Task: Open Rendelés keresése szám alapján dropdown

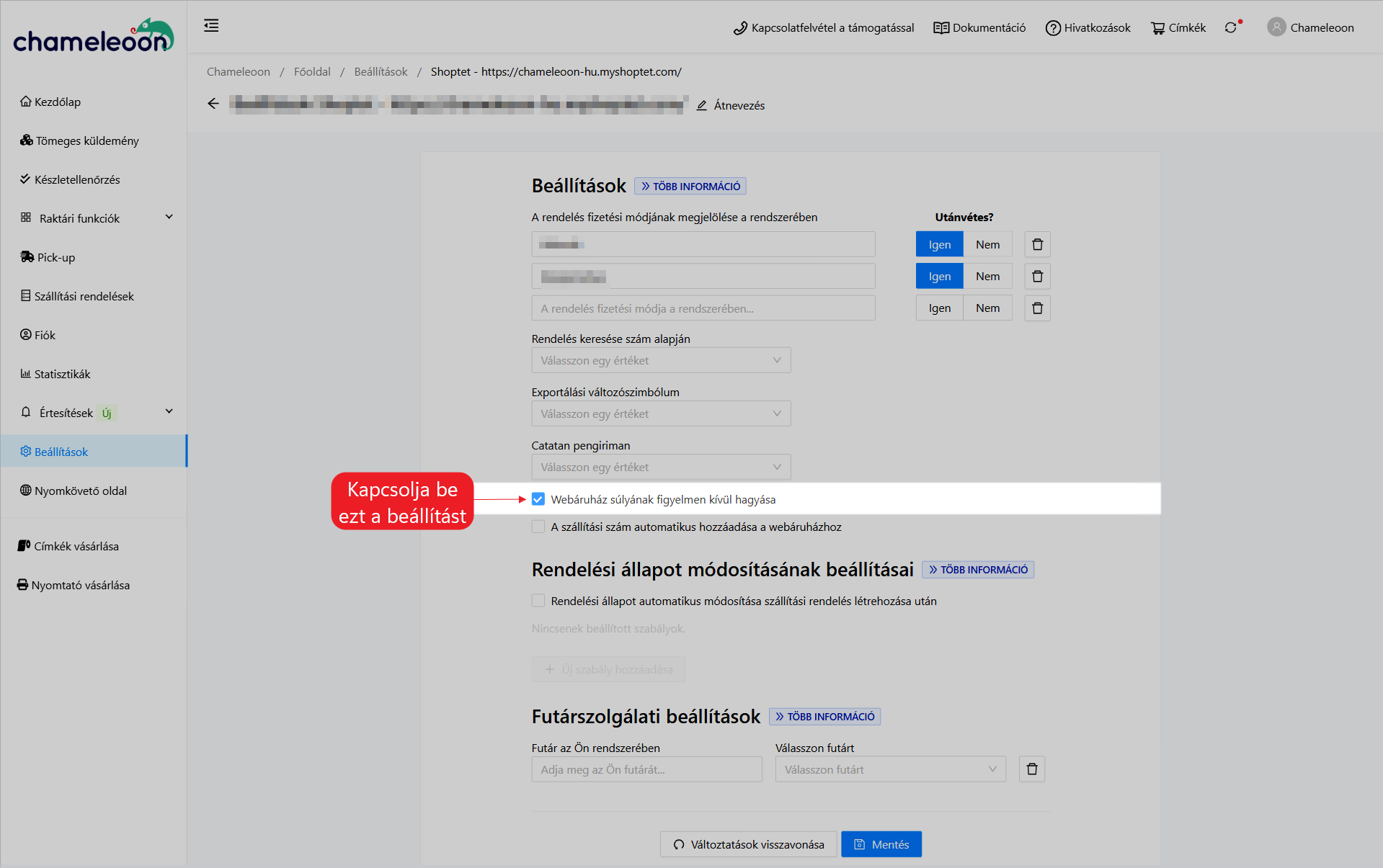Action: click(x=660, y=360)
